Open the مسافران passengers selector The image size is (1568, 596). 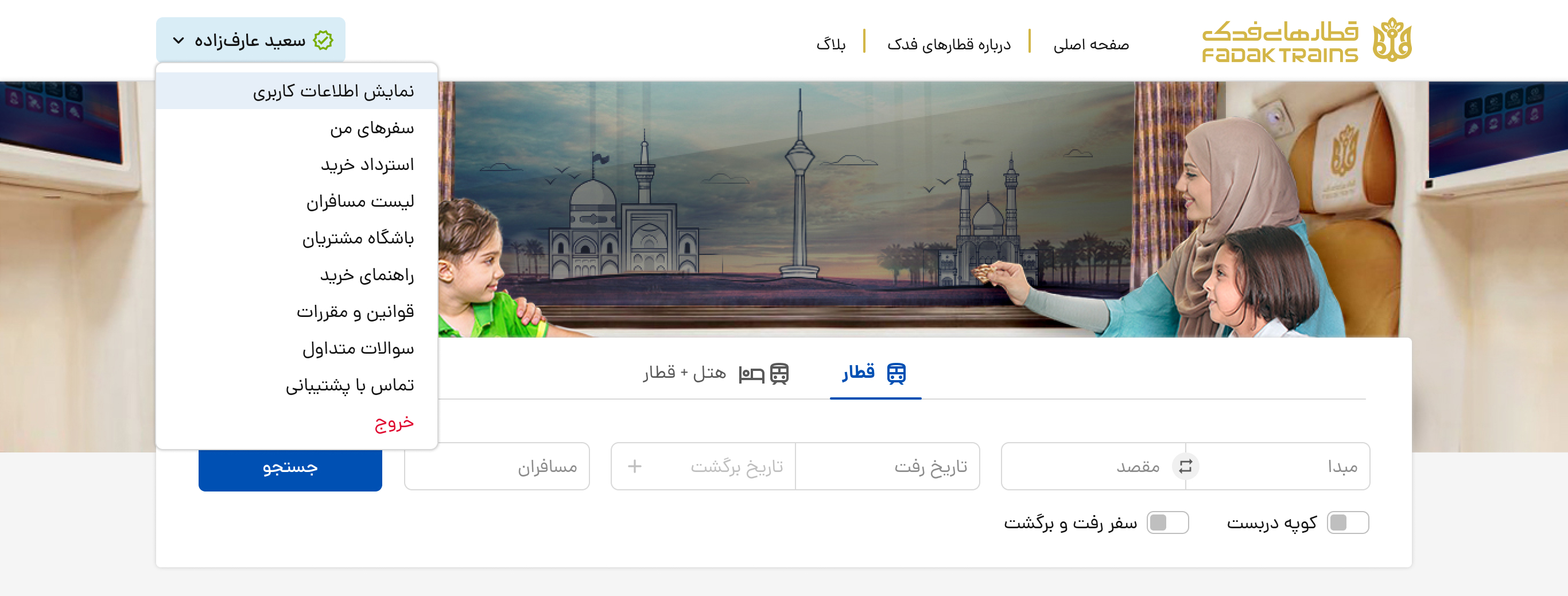pyautogui.click(x=496, y=466)
